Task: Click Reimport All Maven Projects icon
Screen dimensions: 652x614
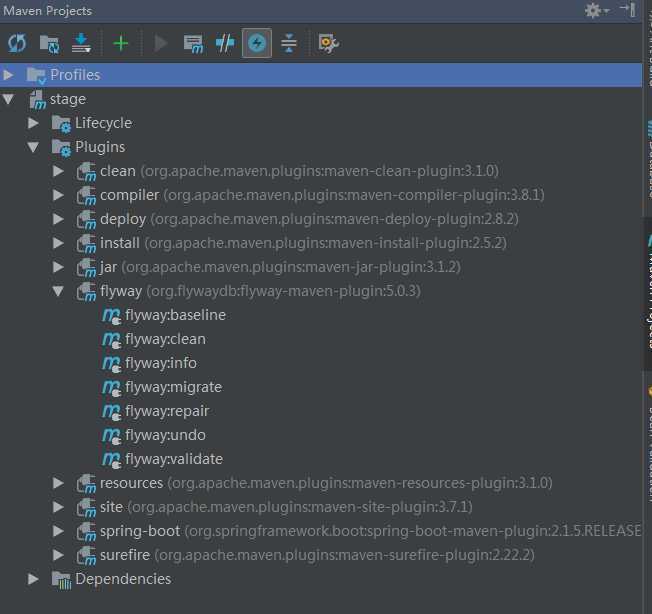Action: [17, 43]
